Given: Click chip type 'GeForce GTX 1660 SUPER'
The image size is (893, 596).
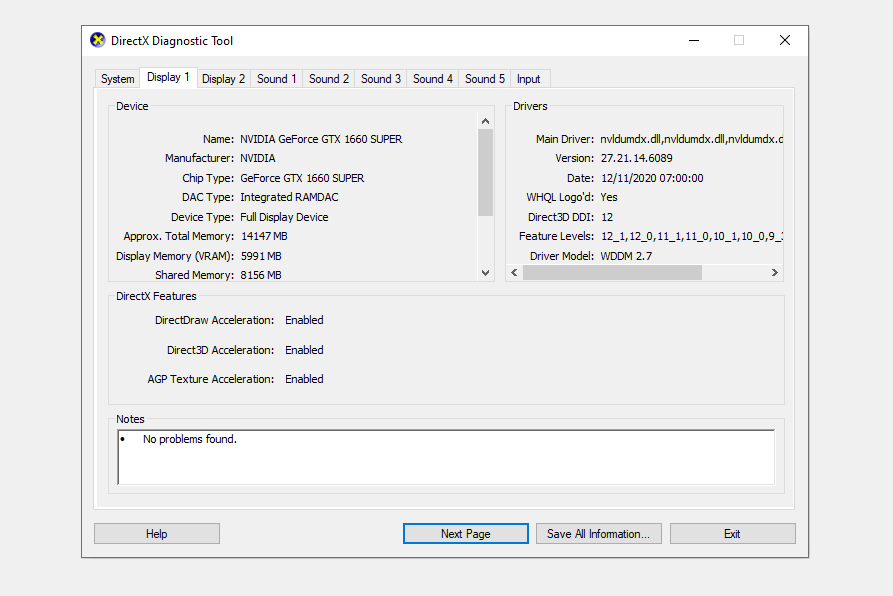Looking at the screenshot, I should coord(302,178).
